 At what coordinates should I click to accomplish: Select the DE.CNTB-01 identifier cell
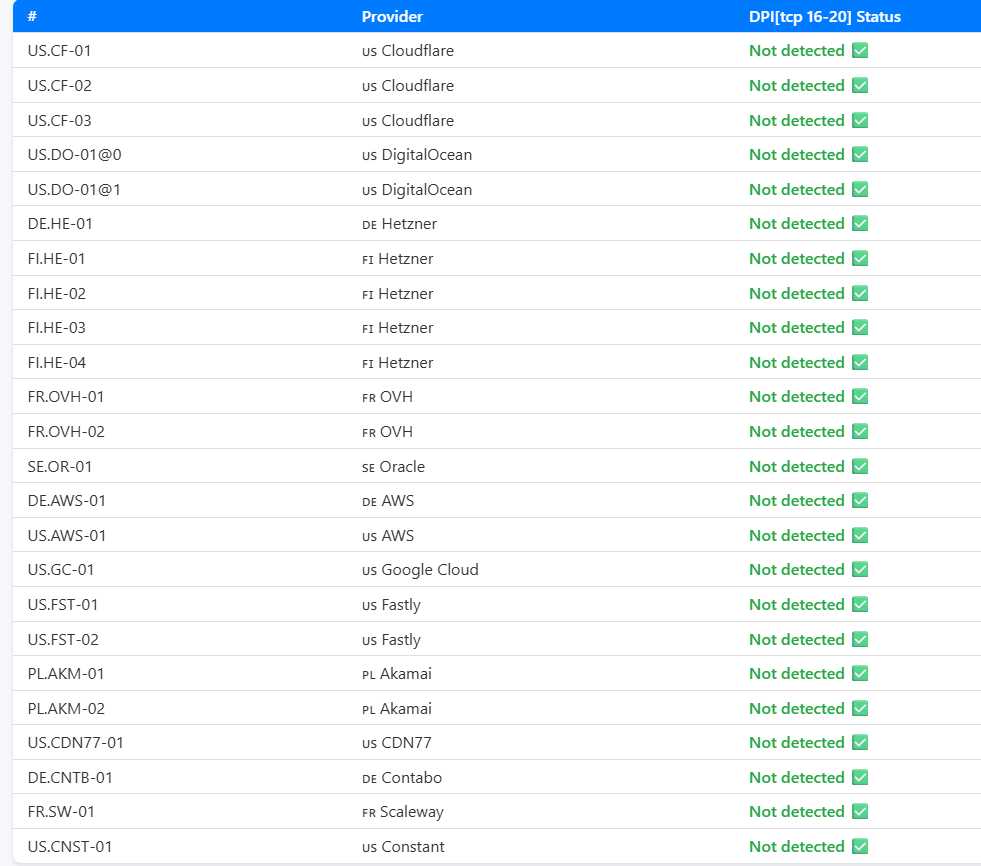pos(70,778)
